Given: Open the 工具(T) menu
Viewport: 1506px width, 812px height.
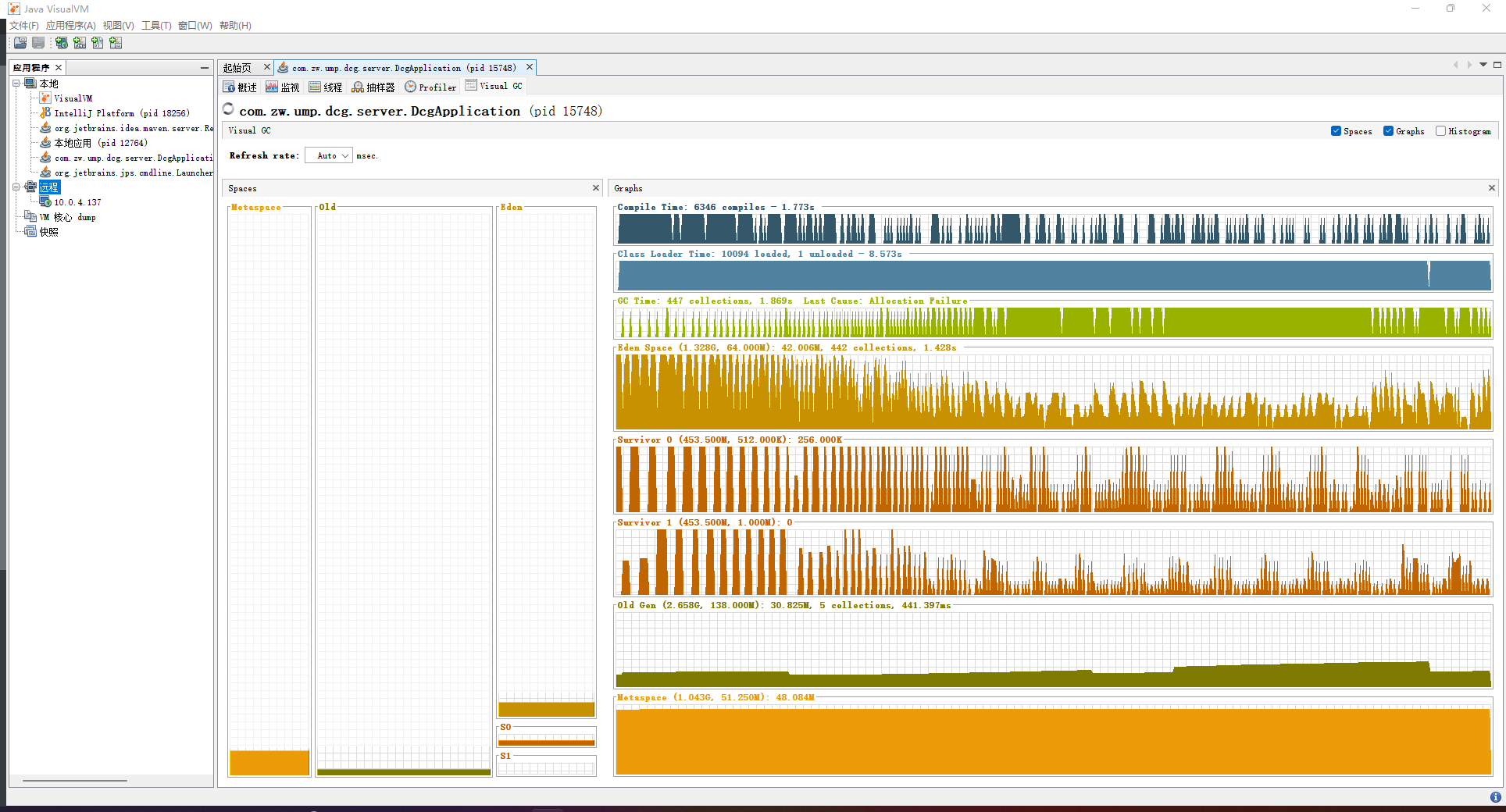Looking at the screenshot, I should tap(156, 26).
